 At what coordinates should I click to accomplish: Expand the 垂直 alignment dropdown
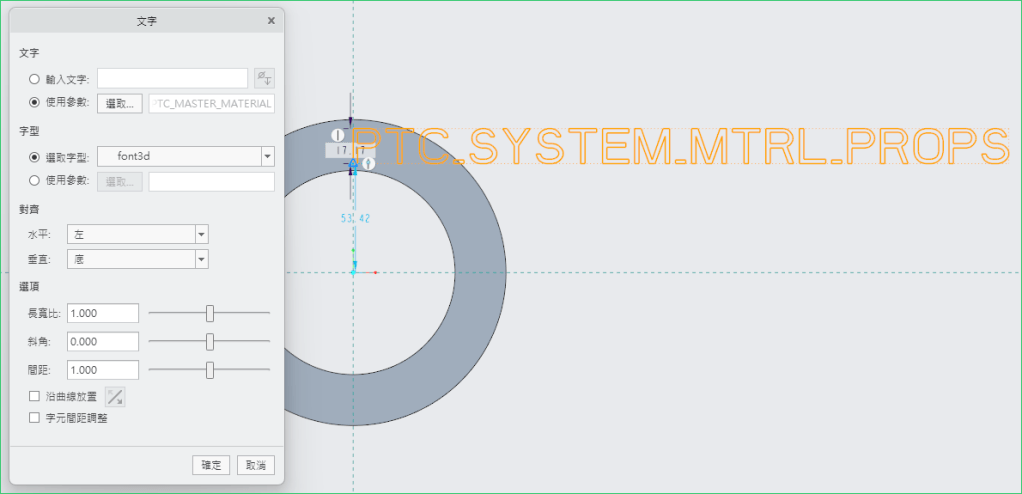(x=201, y=259)
